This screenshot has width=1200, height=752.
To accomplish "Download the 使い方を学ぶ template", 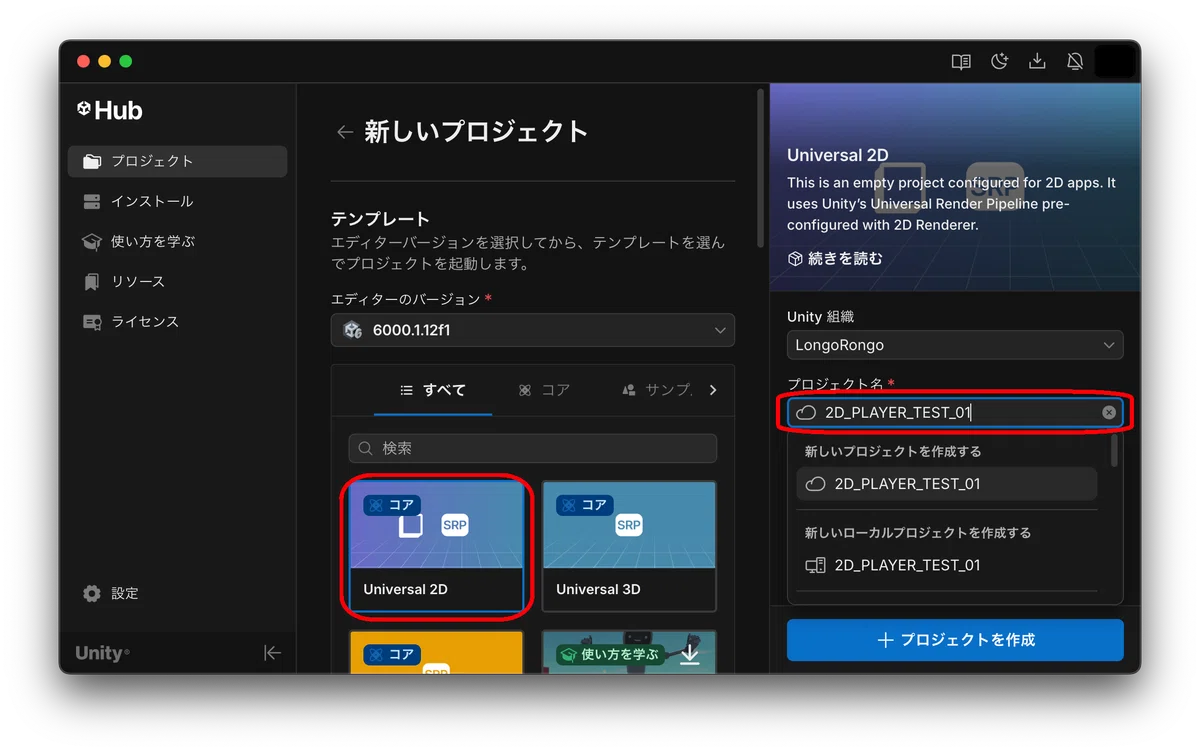I will [x=690, y=655].
